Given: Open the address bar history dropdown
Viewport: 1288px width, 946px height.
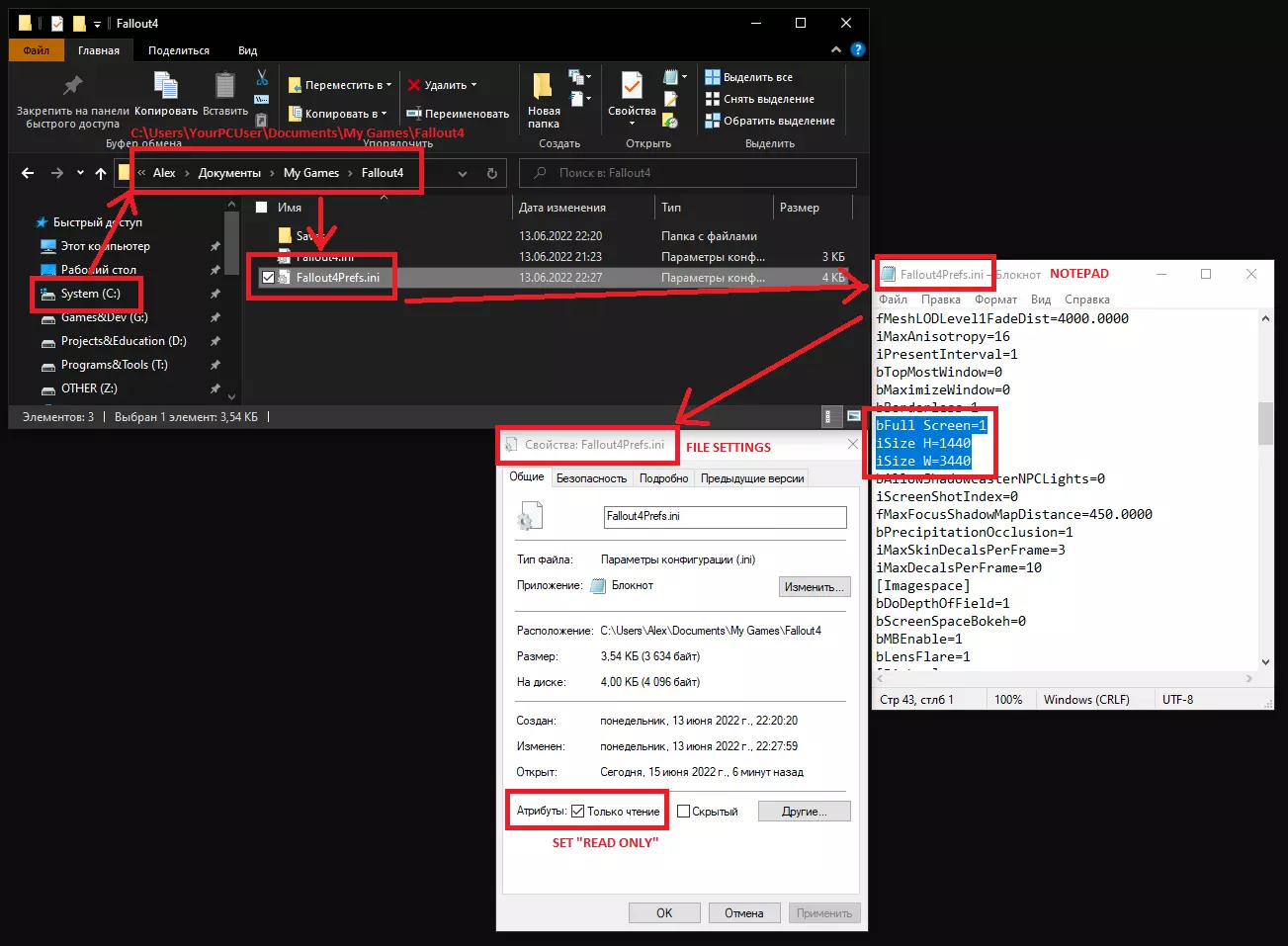Looking at the screenshot, I should [x=463, y=173].
